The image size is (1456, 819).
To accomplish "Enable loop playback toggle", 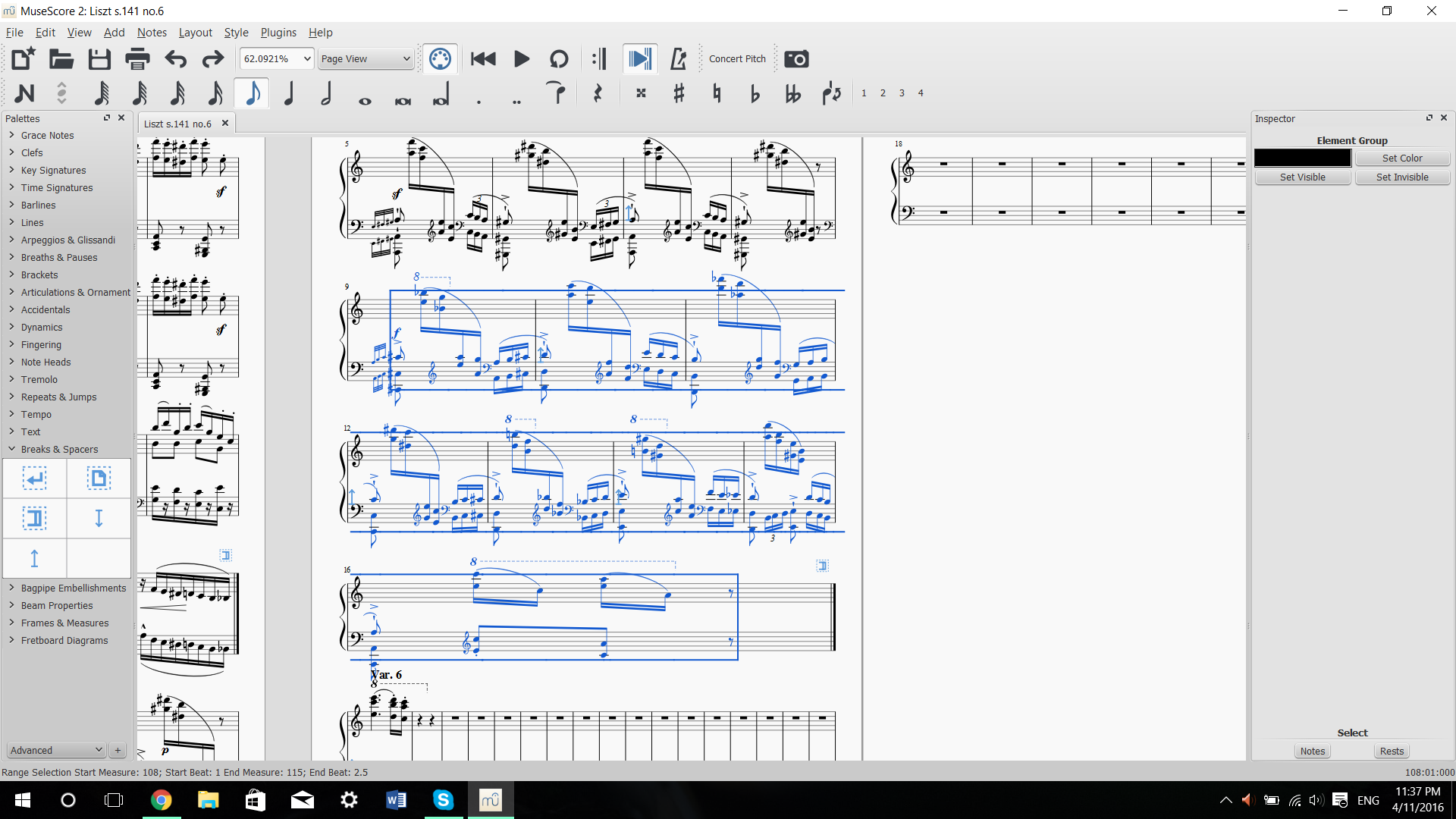I will 559,59.
